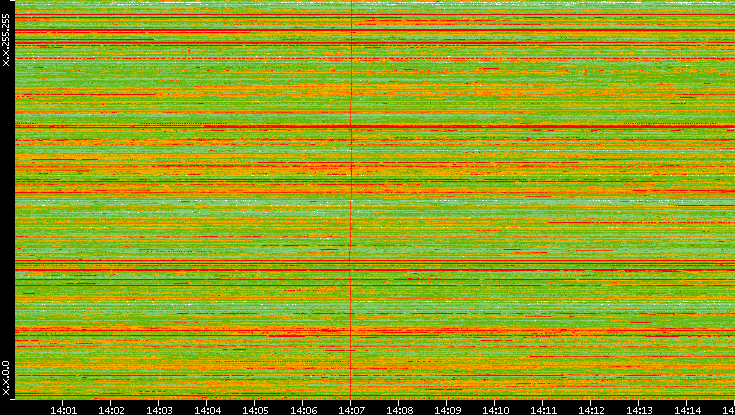Click the x.x.0.0 axis label
Viewport: 735px width, 415px height.
coord(6,378)
